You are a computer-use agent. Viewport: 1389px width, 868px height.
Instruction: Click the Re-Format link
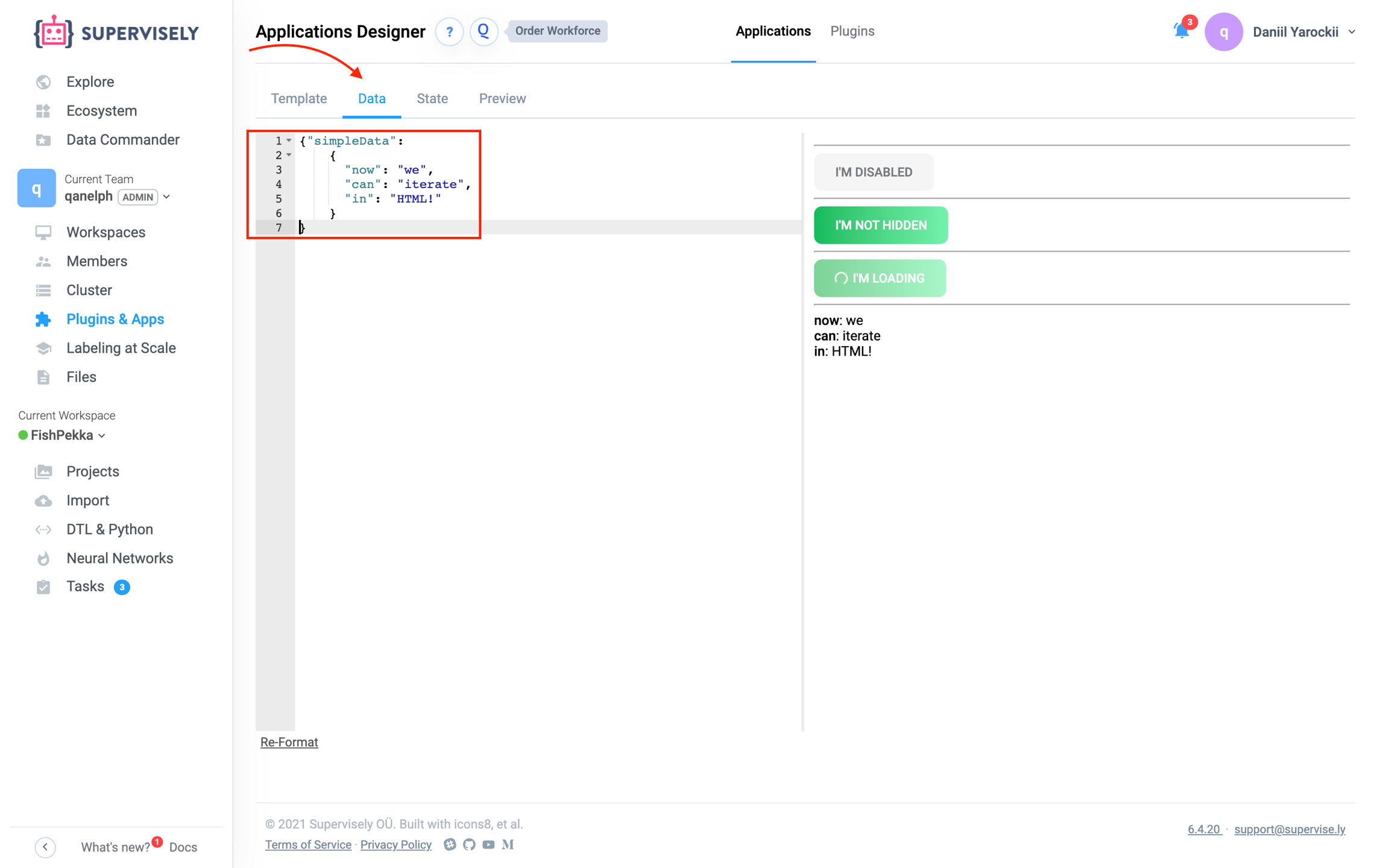(289, 742)
